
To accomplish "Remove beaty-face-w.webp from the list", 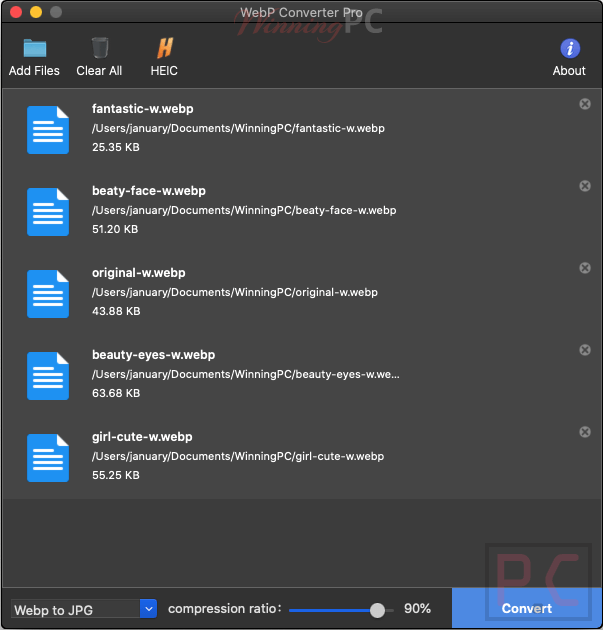I will pyautogui.click(x=585, y=186).
